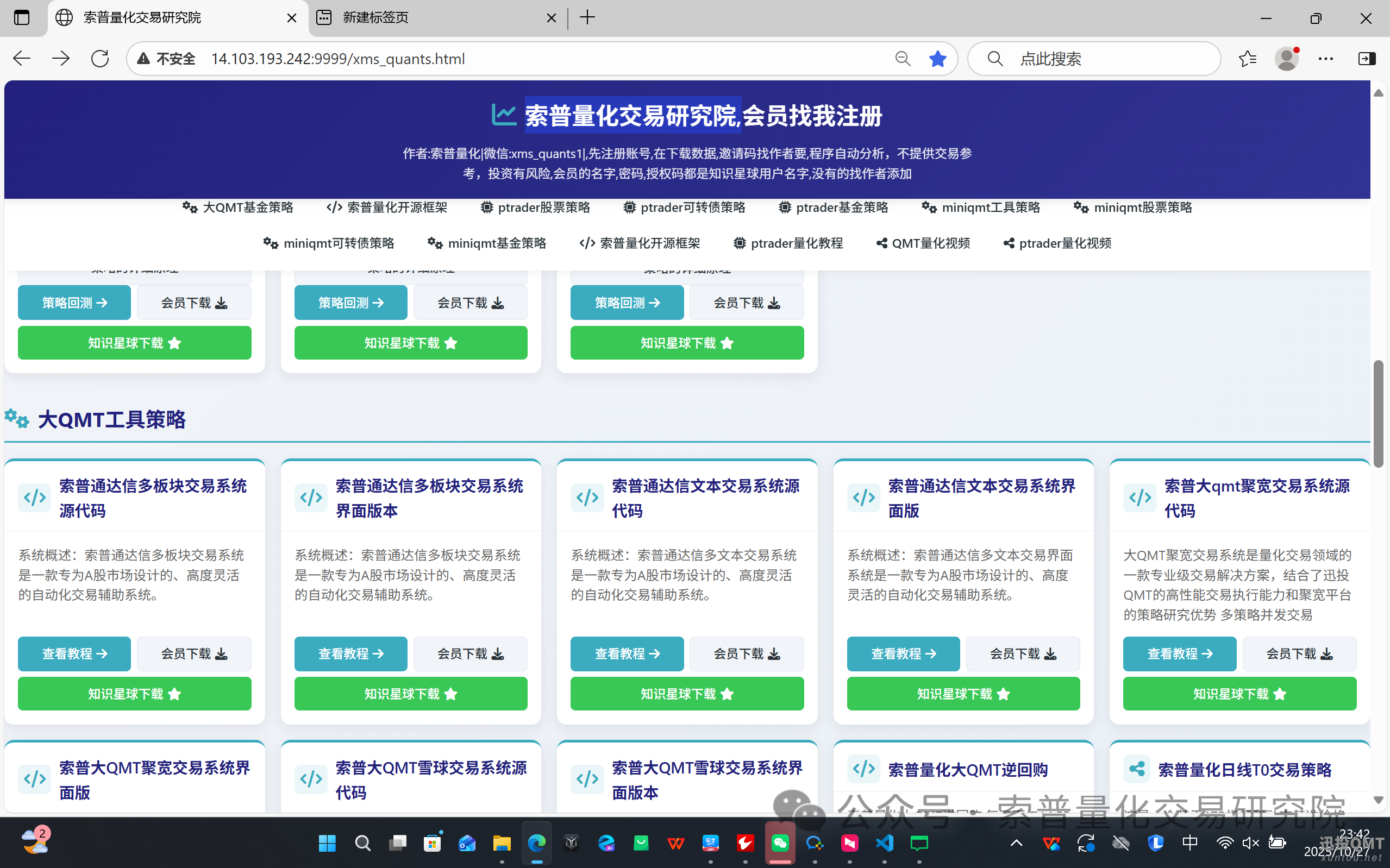Open the browser settings three-dots menu

pos(1326,59)
